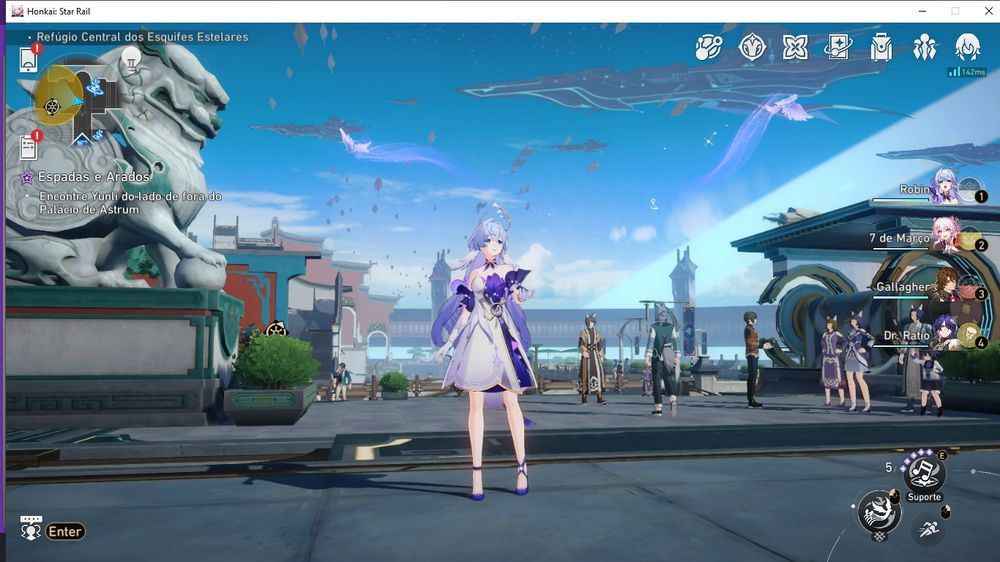Screen dimensions: 1000x562
Task: Click the E hotkey badge on technique
Action: click(x=942, y=455)
